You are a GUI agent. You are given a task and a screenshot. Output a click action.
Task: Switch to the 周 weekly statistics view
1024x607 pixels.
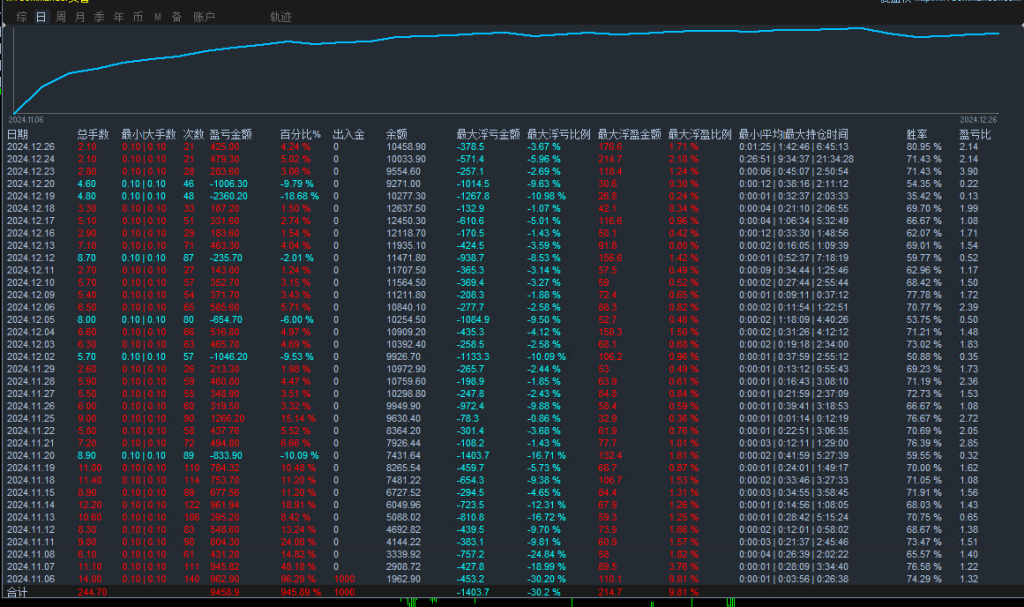[60, 16]
